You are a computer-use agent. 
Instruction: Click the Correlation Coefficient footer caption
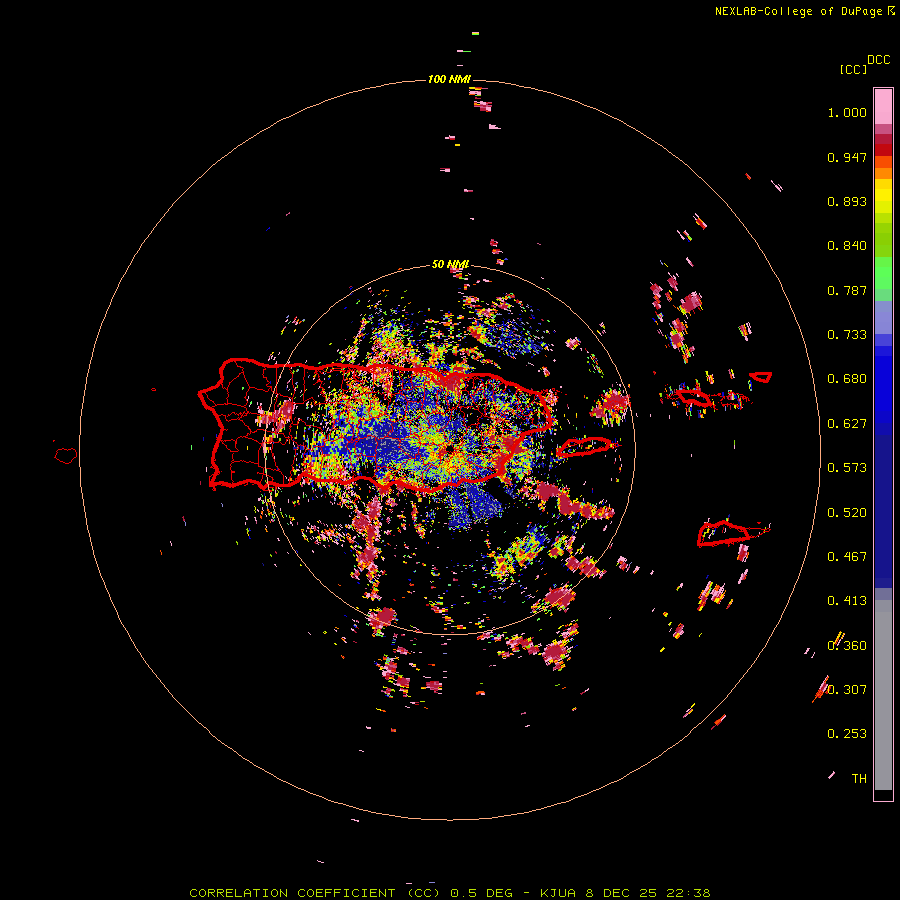(x=450, y=893)
